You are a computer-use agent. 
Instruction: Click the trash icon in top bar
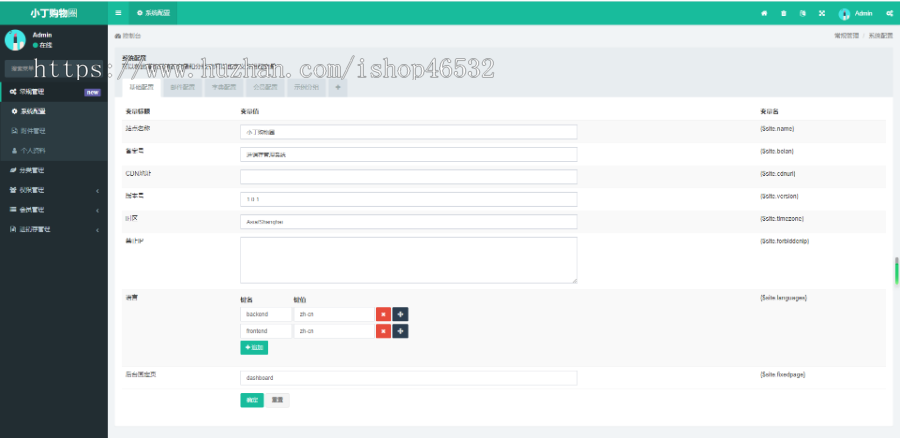point(783,13)
